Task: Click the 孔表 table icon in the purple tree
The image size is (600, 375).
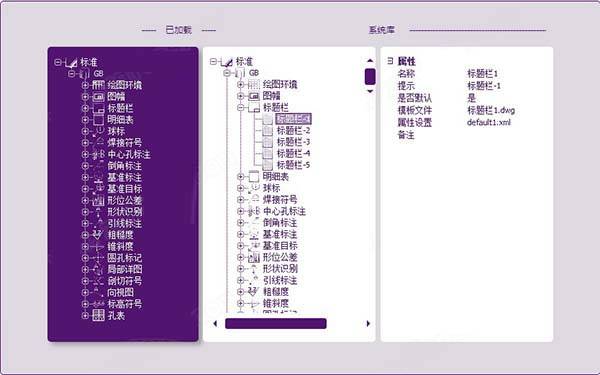Action: tap(98, 316)
